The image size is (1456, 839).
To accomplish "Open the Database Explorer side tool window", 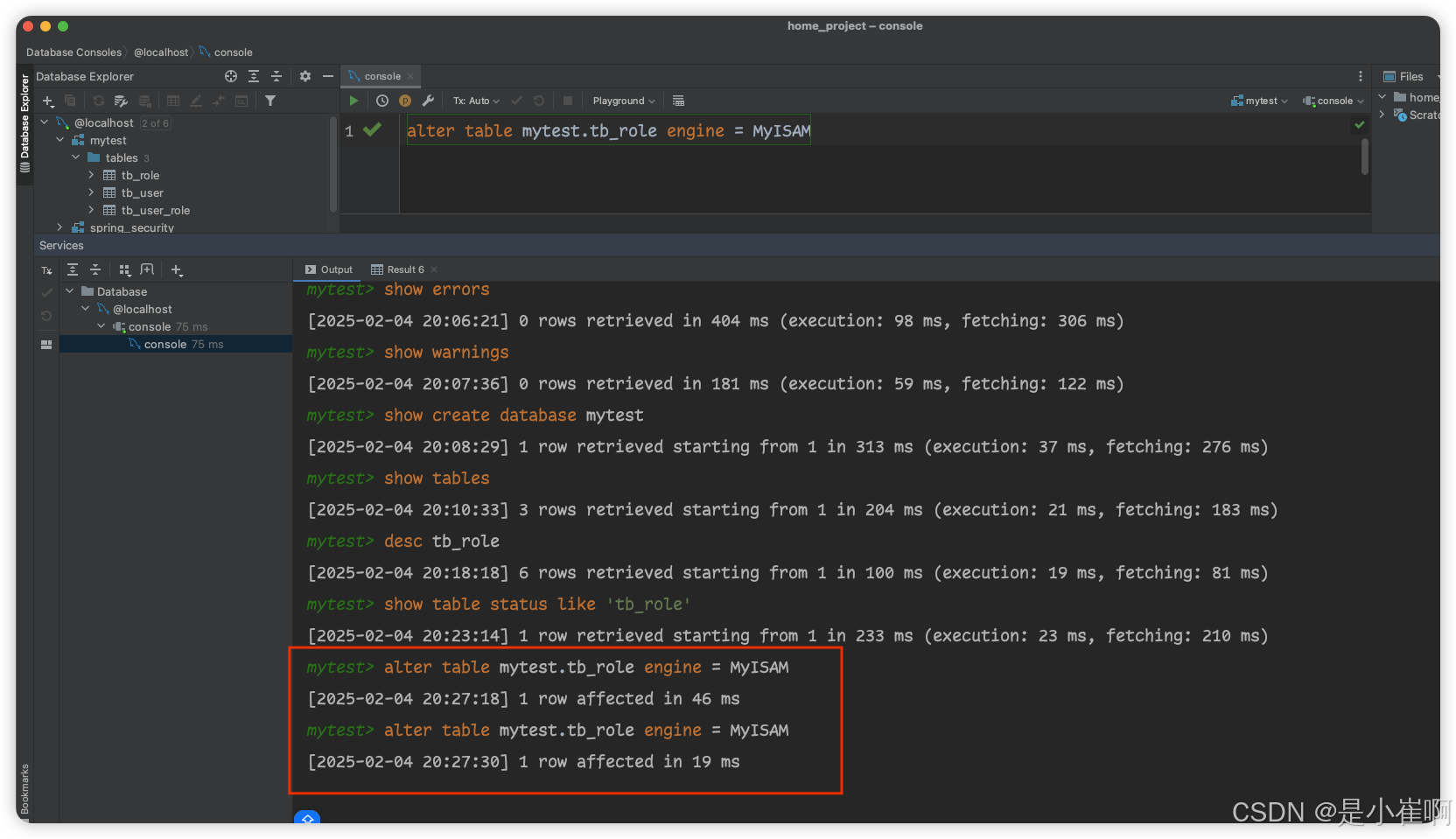I will [24, 122].
